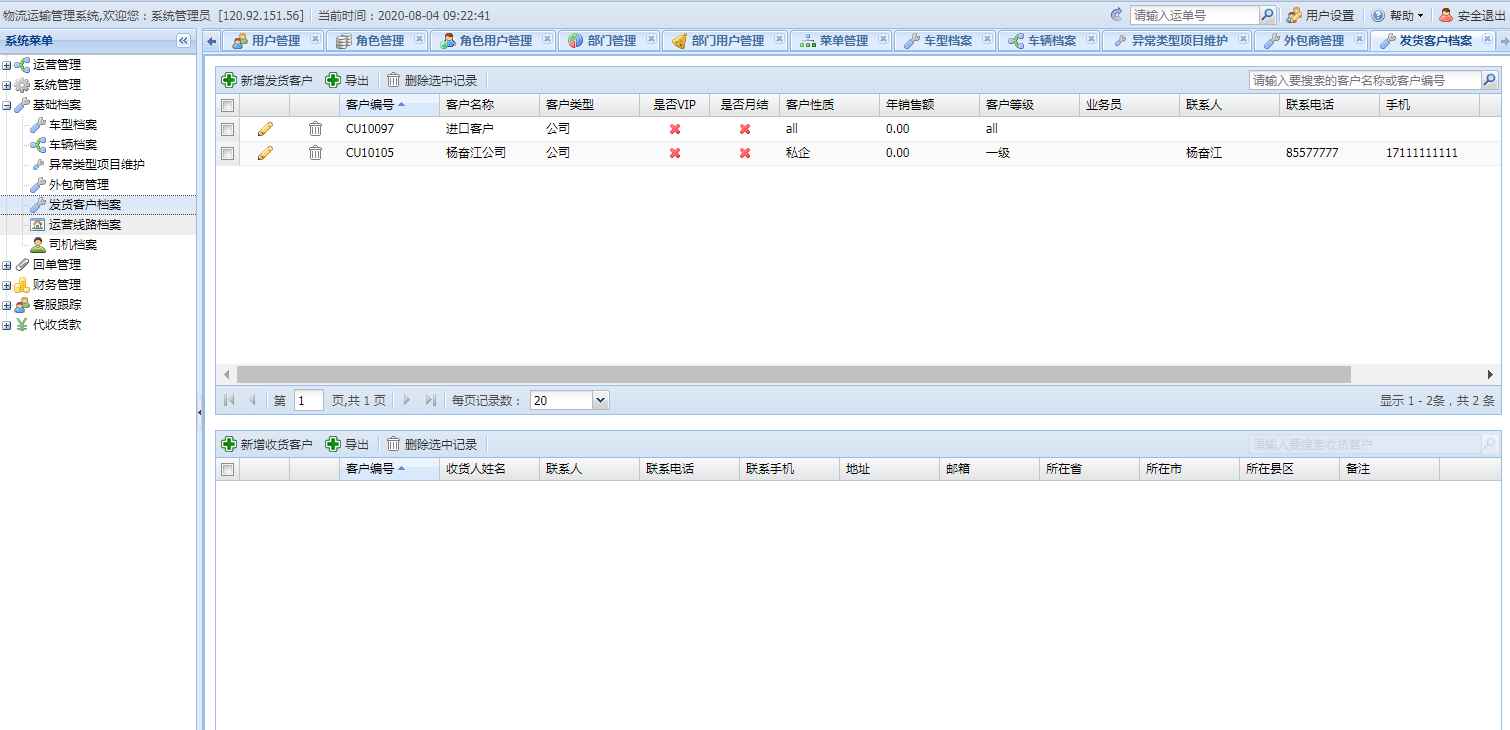
Task: Click the 新增发货客户 button
Action: click(267, 80)
